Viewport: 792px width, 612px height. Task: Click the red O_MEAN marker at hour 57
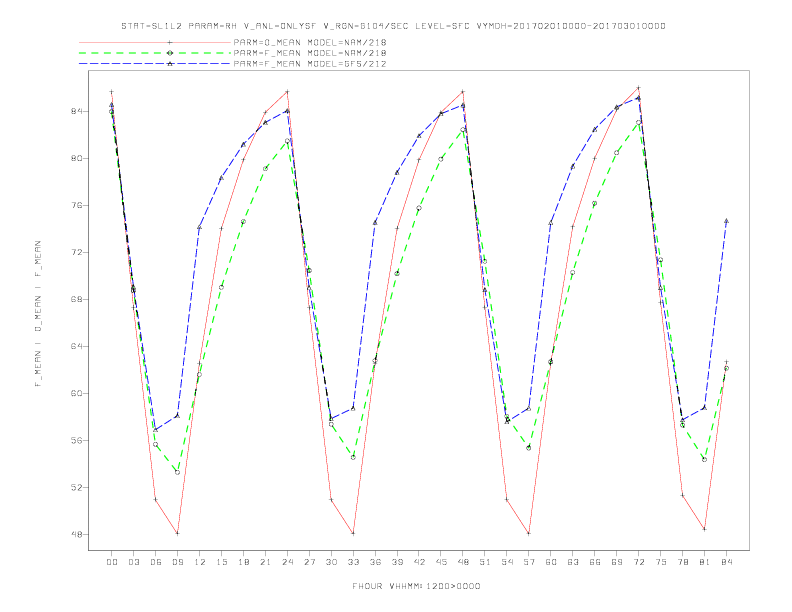529,533
